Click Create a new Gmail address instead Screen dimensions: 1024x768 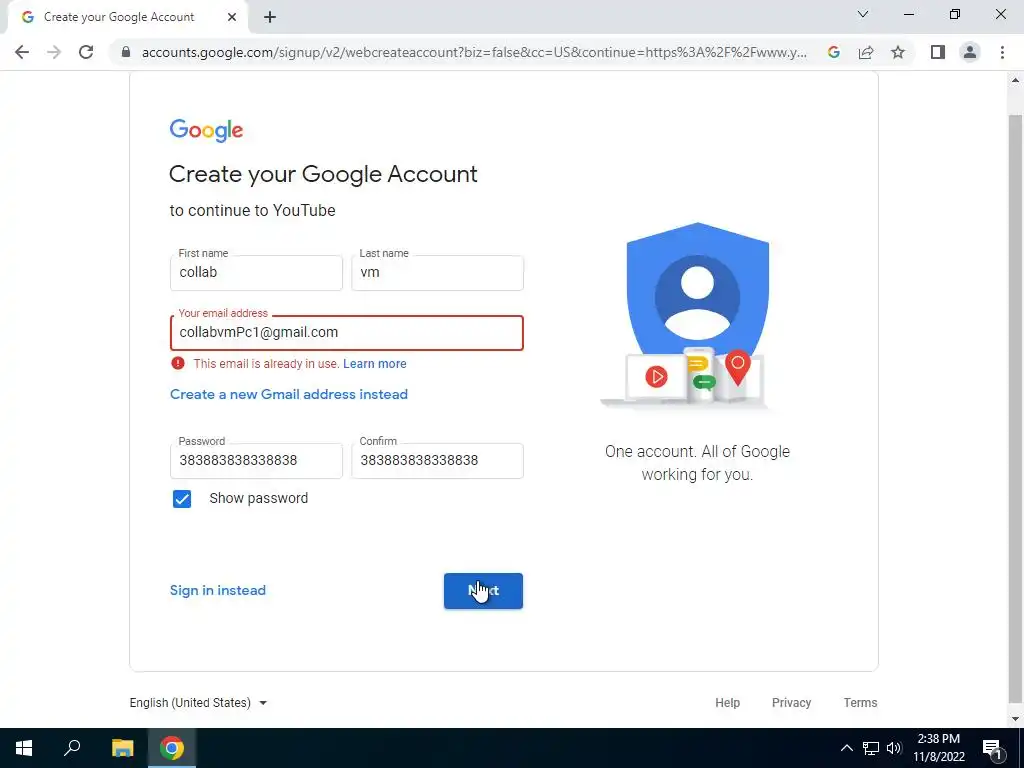289,394
